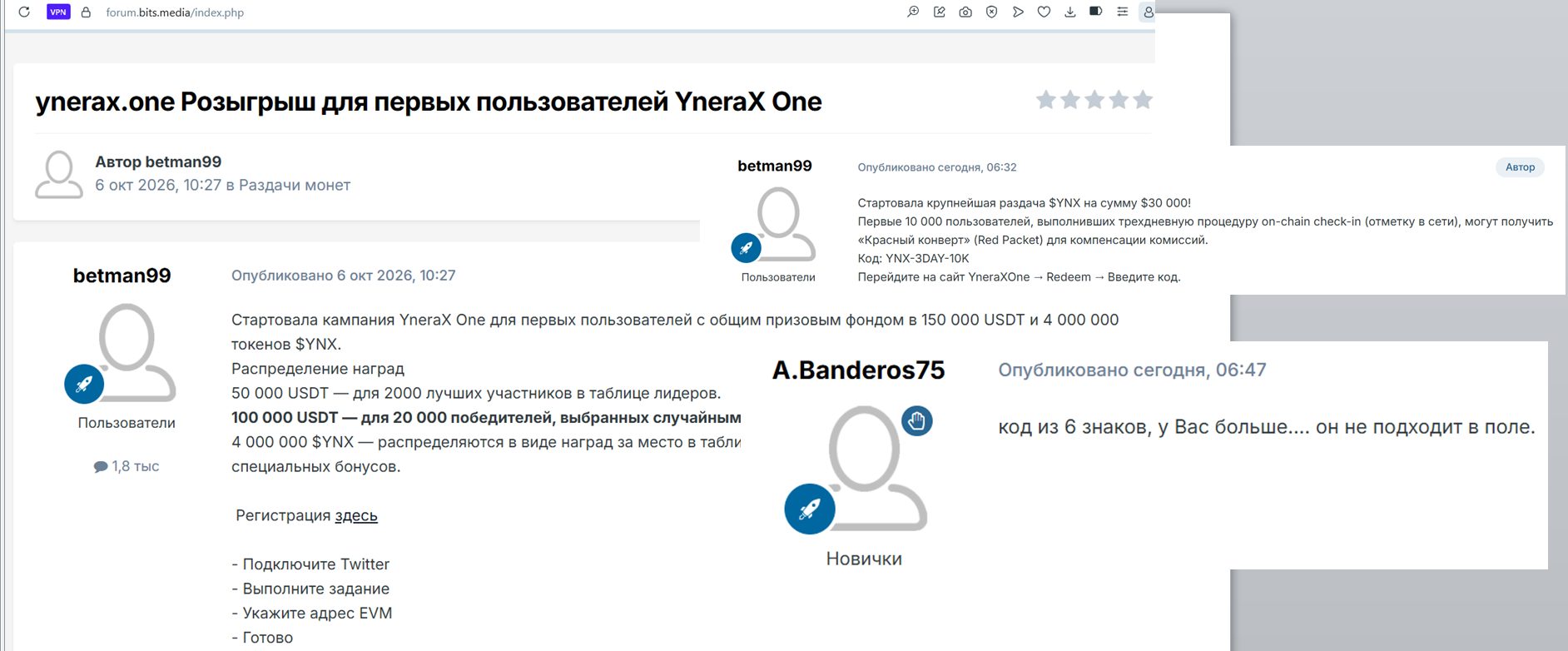Bookmark page with the heart icon
Screen dimensions: 1568x651
click(1044, 12)
